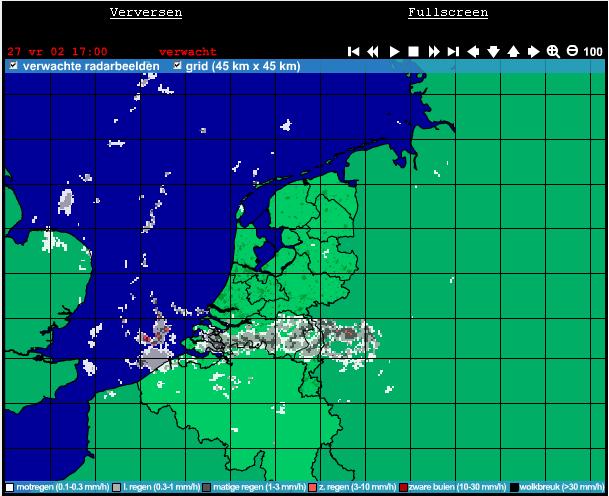The image size is (609, 496).
Task: Pan map right with arrow icon
Action: click(x=534, y=52)
